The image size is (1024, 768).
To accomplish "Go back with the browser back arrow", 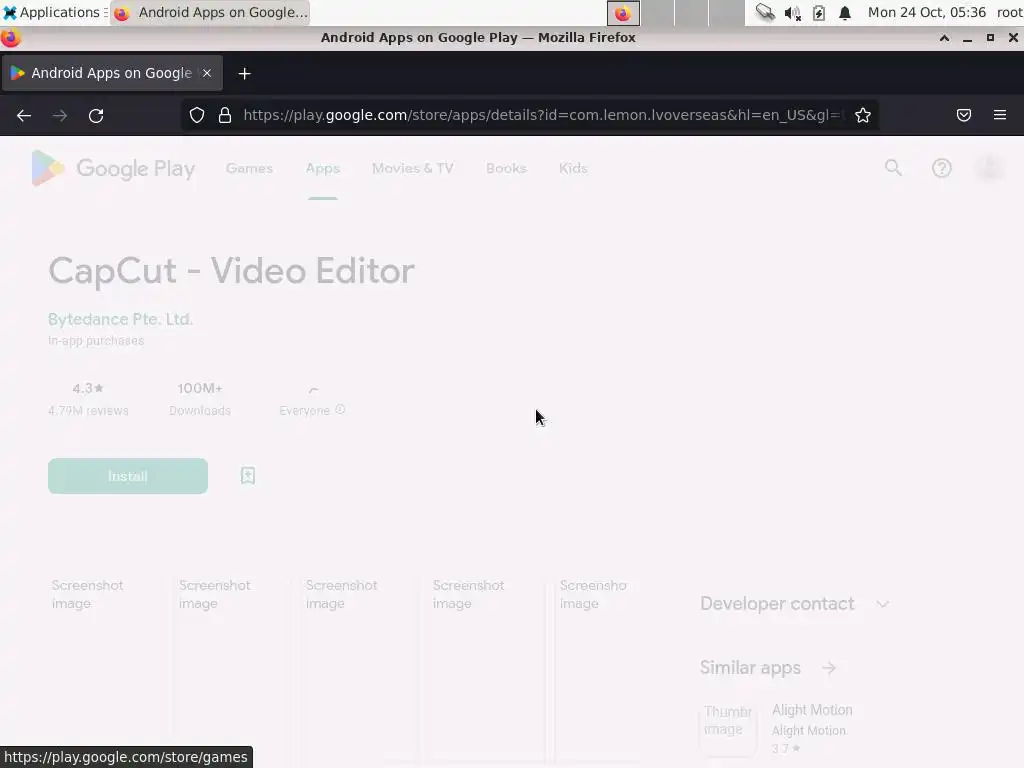I will click(x=24, y=116).
